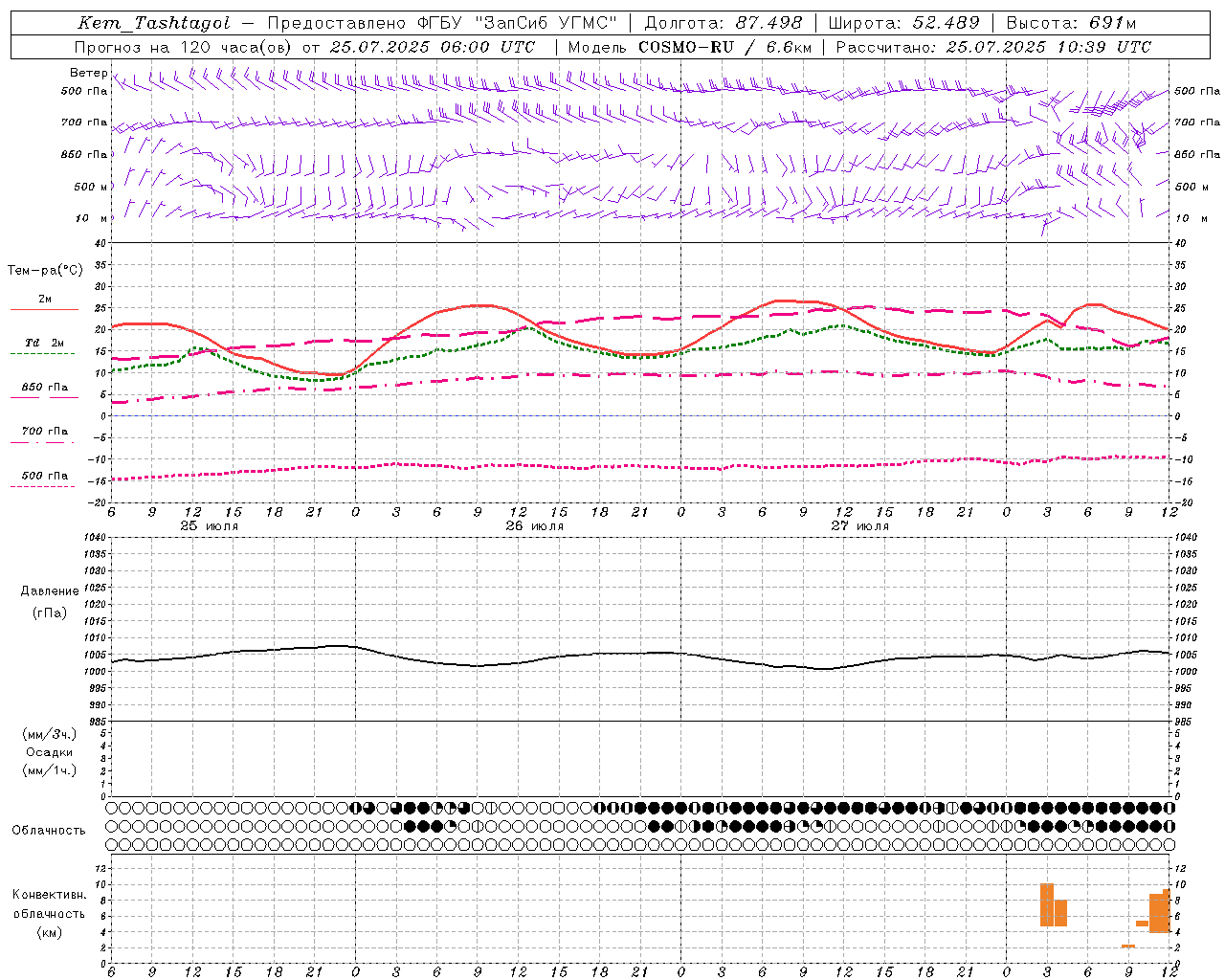This screenshot has width=1225, height=980.
Task: Click the tallest orange convective bar at hour 3
Action: click(x=1047, y=904)
